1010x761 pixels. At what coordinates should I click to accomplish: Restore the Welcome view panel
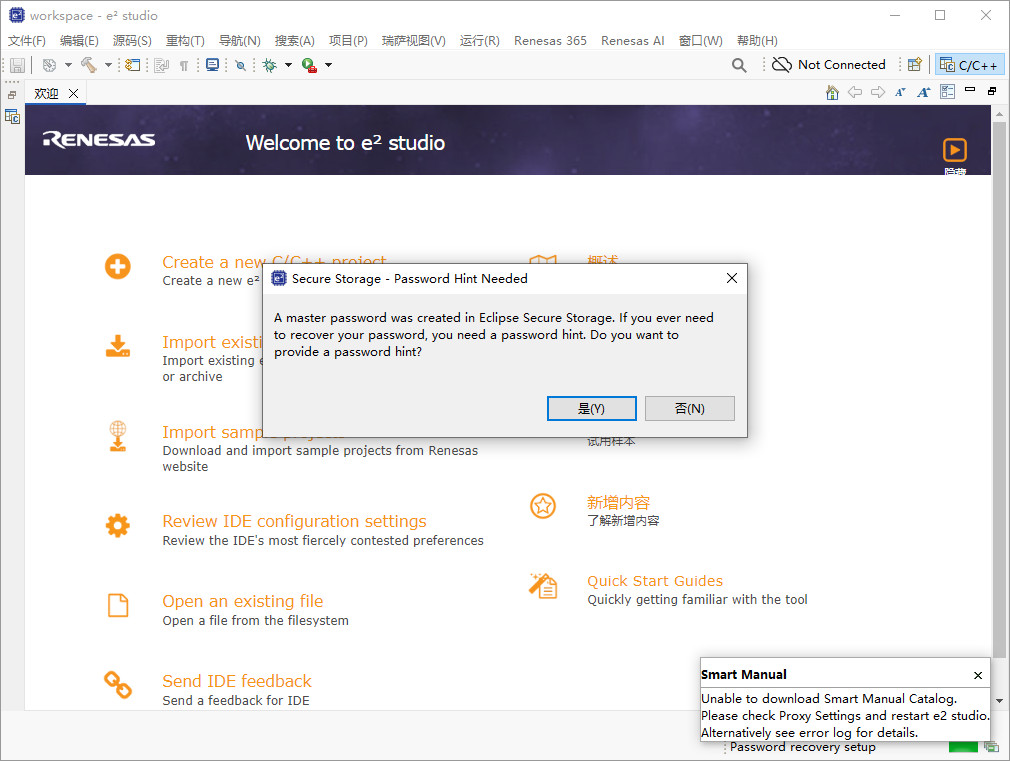(992, 92)
